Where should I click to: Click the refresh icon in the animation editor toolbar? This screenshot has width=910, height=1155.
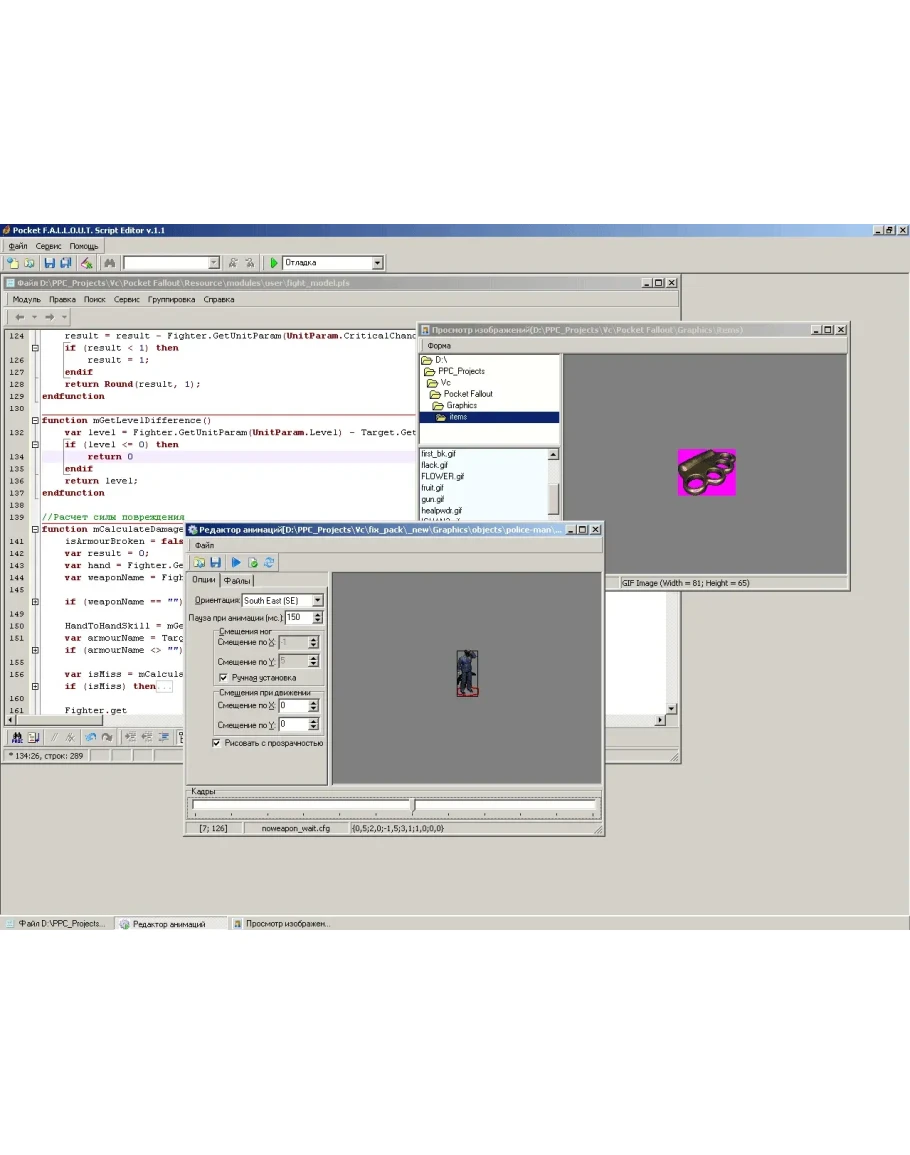point(269,563)
